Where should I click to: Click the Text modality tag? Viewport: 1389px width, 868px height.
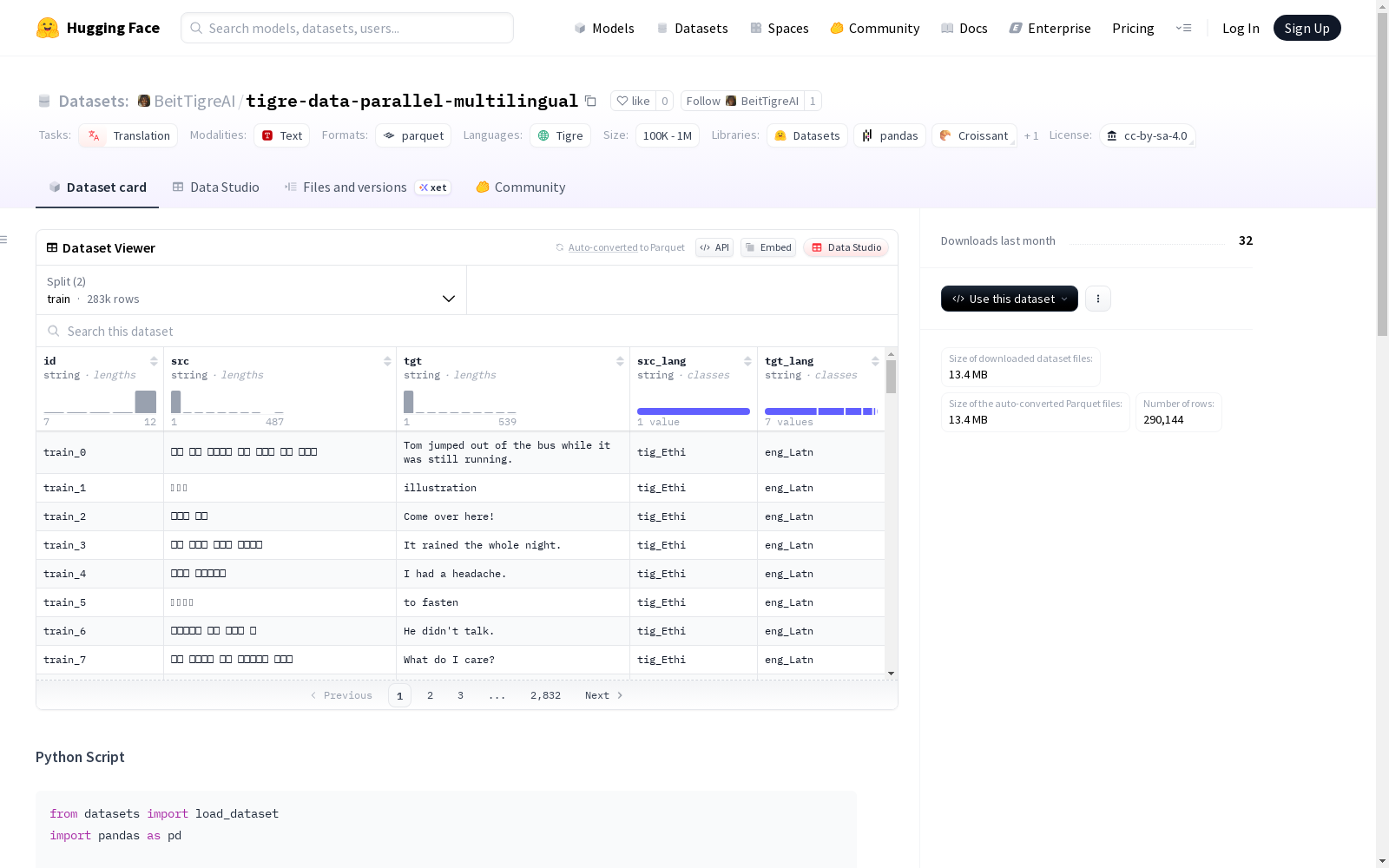point(282,135)
